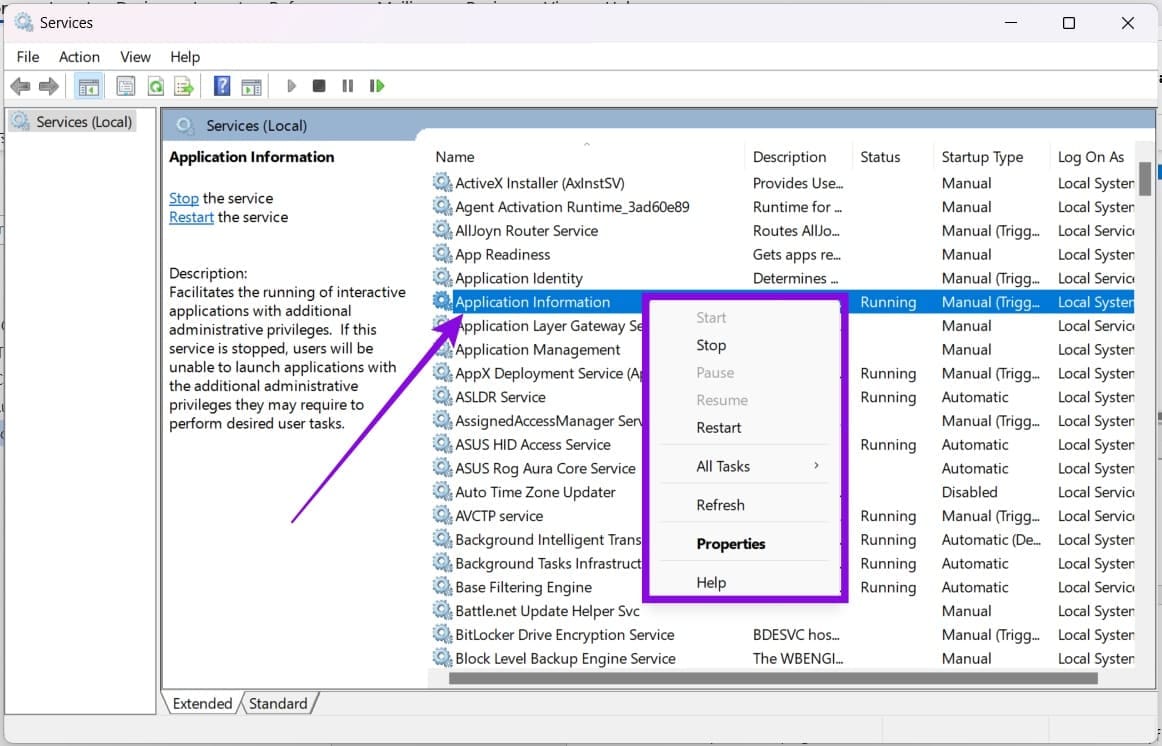Click the Stop the service link
1162x746 pixels.
[x=184, y=198]
